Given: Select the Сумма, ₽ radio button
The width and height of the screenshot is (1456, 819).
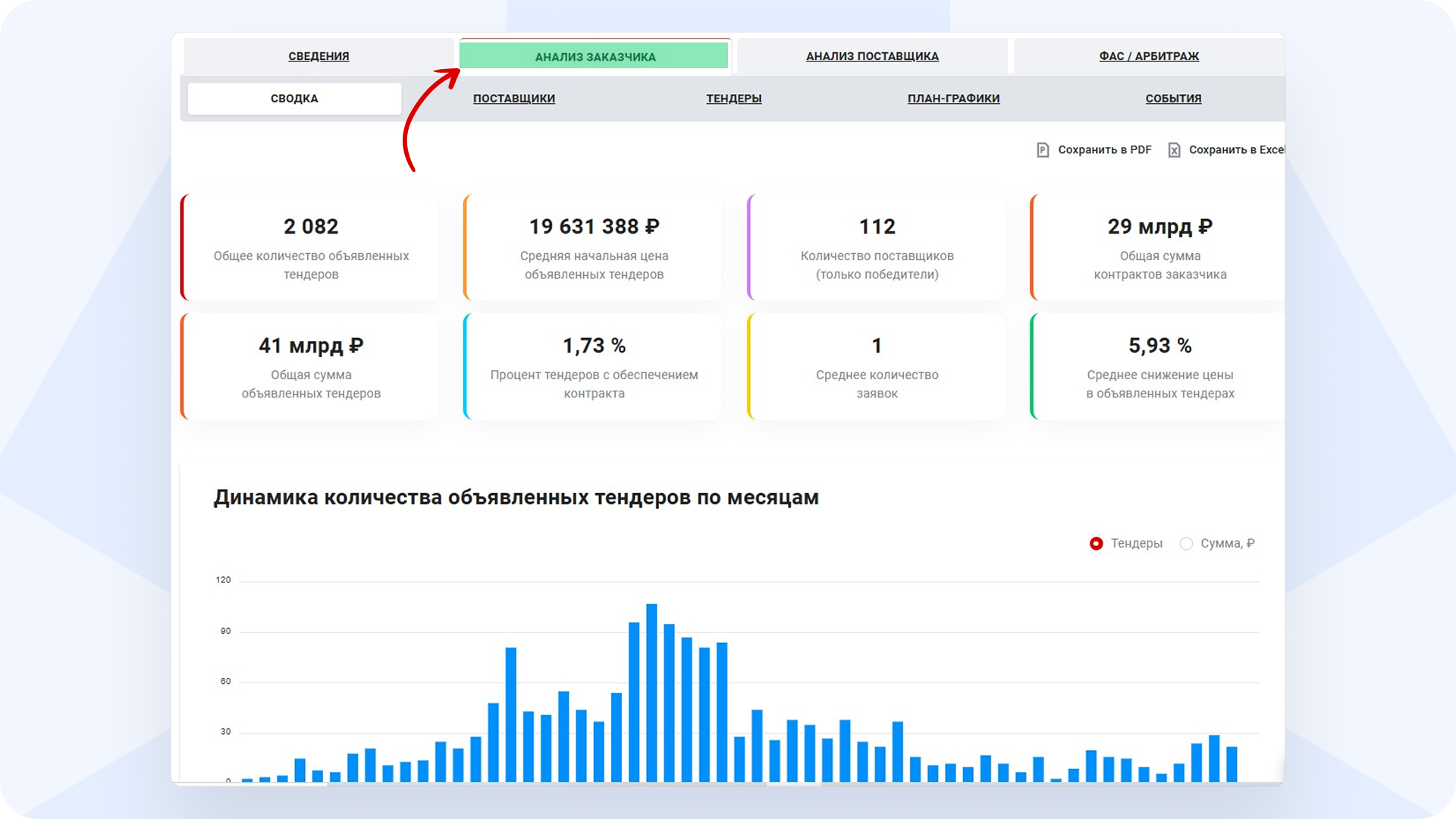Looking at the screenshot, I should click(x=1186, y=544).
